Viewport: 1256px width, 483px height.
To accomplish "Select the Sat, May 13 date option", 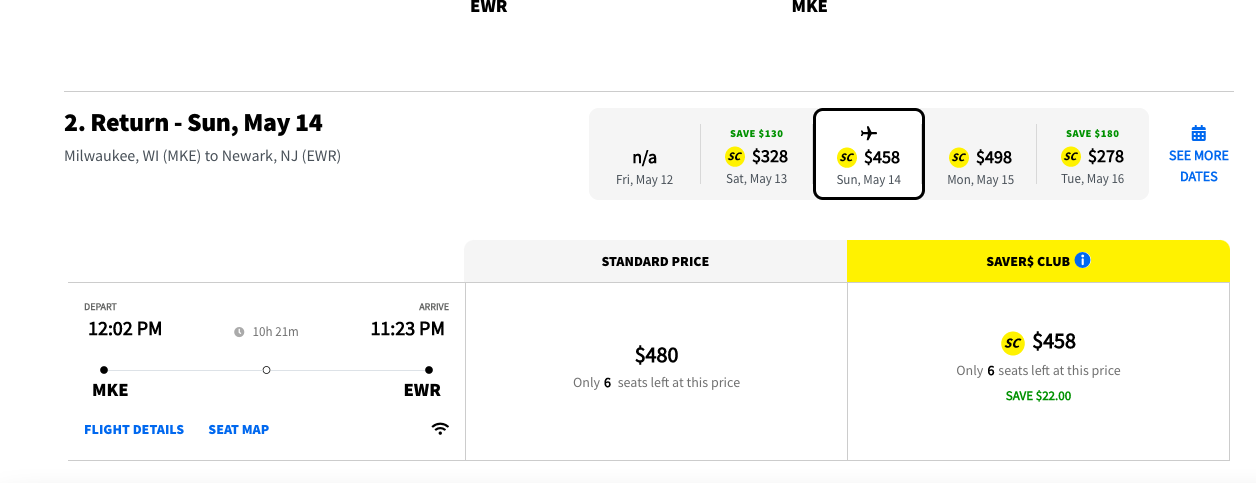I will pyautogui.click(x=757, y=154).
